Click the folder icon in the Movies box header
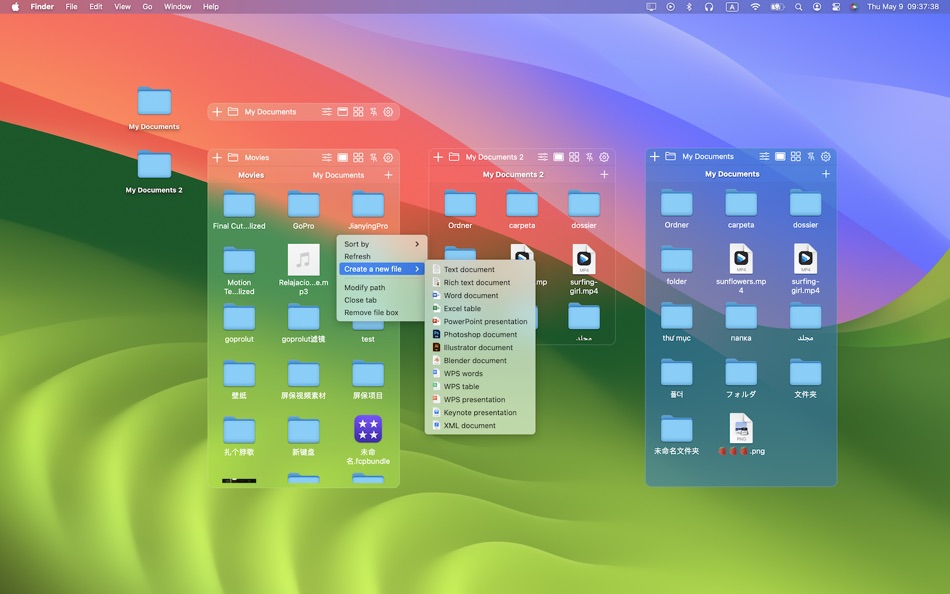The image size is (950, 594). click(x=233, y=157)
